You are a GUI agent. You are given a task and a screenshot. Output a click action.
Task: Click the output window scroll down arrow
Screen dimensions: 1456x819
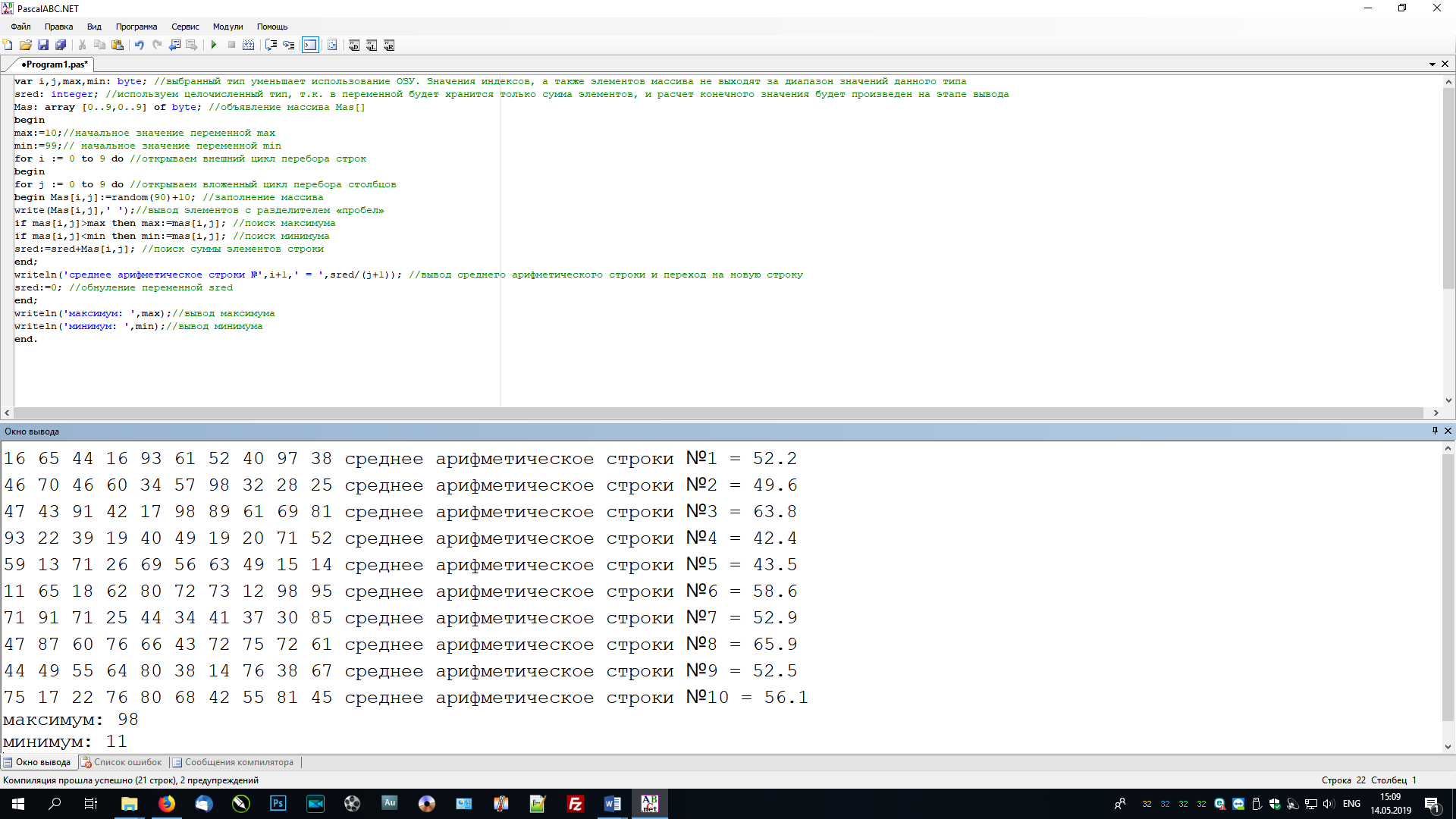[x=1448, y=747]
